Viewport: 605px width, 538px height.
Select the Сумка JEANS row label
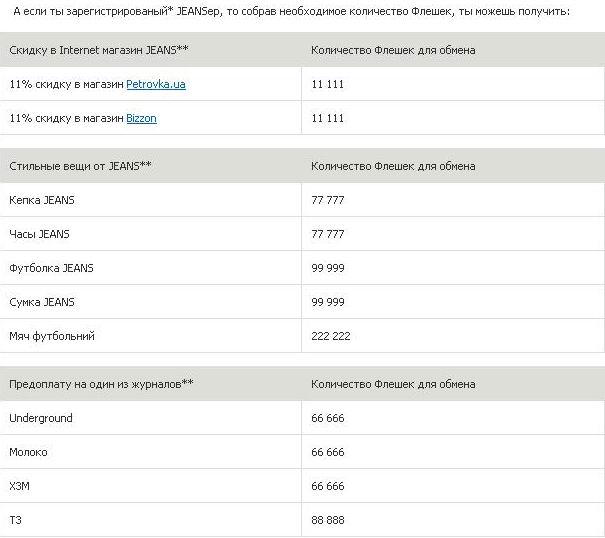[x=42, y=302]
